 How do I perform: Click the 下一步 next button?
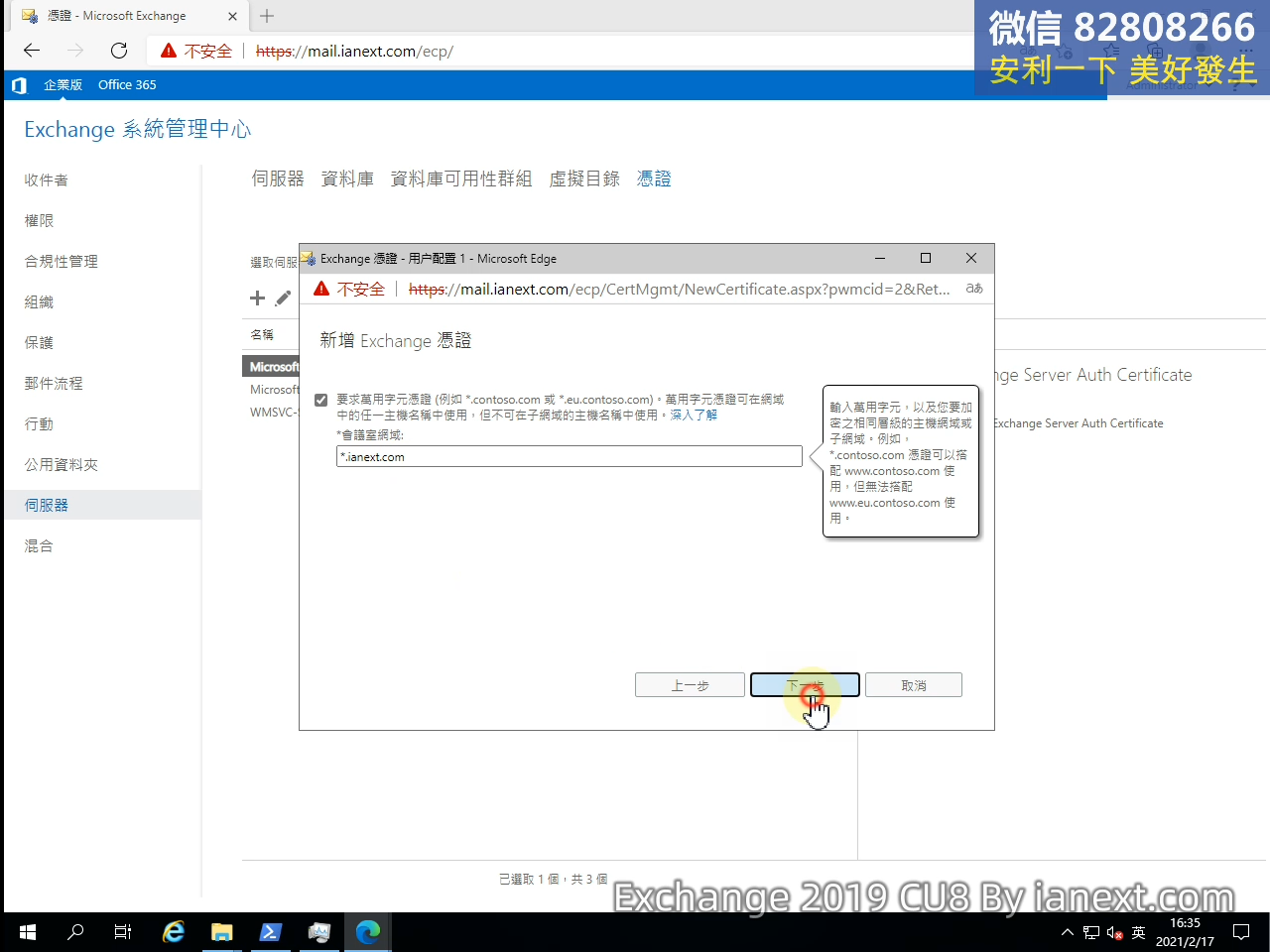805,685
